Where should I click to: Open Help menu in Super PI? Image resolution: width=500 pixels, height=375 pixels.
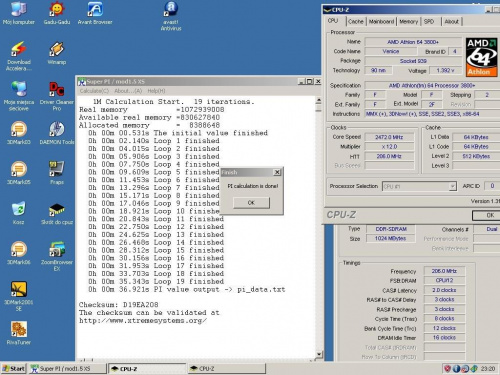click(156, 91)
